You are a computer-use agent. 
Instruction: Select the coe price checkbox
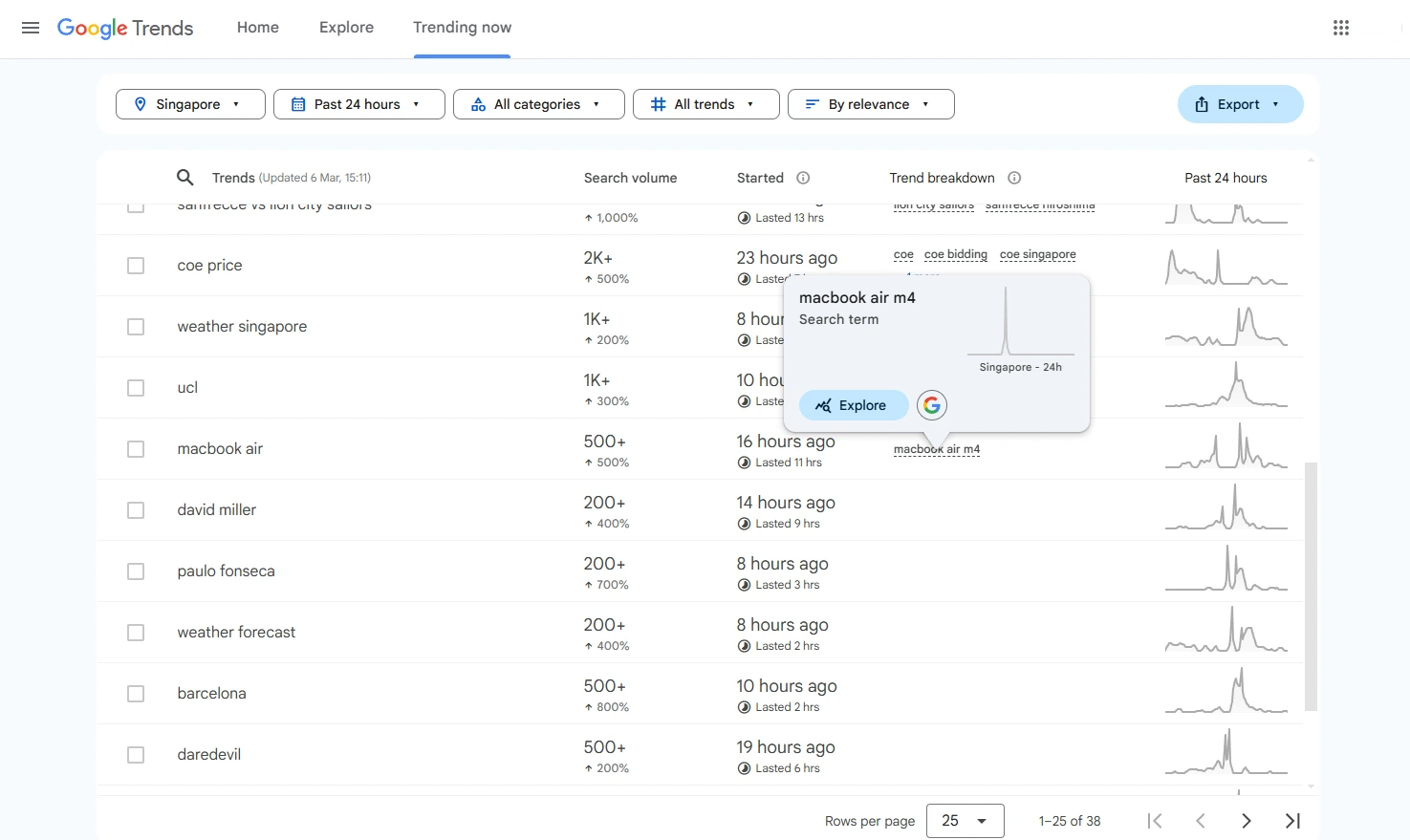[x=136, y=266]
